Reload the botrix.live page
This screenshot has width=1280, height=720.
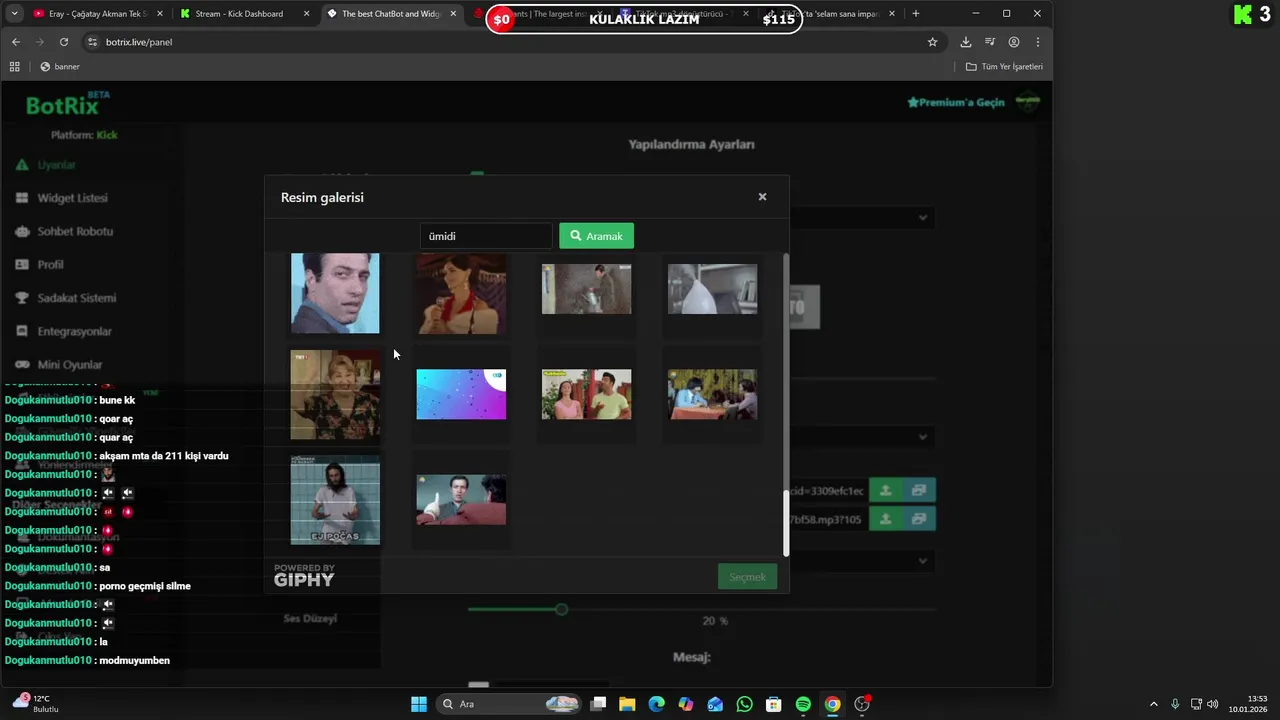coord(64,42)
